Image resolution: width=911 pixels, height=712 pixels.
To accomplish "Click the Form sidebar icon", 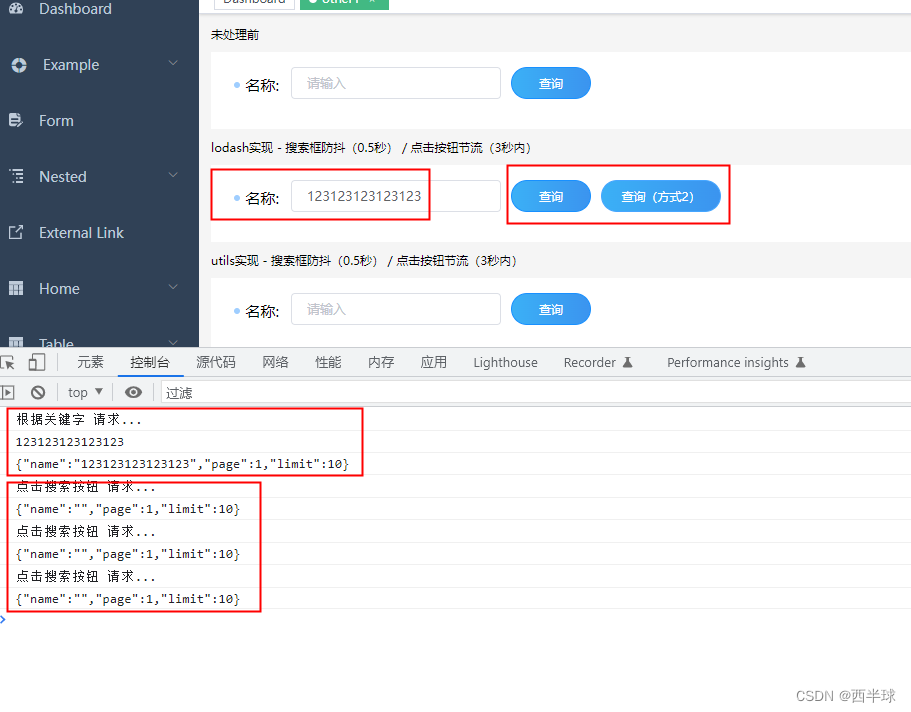I will 14,120.
